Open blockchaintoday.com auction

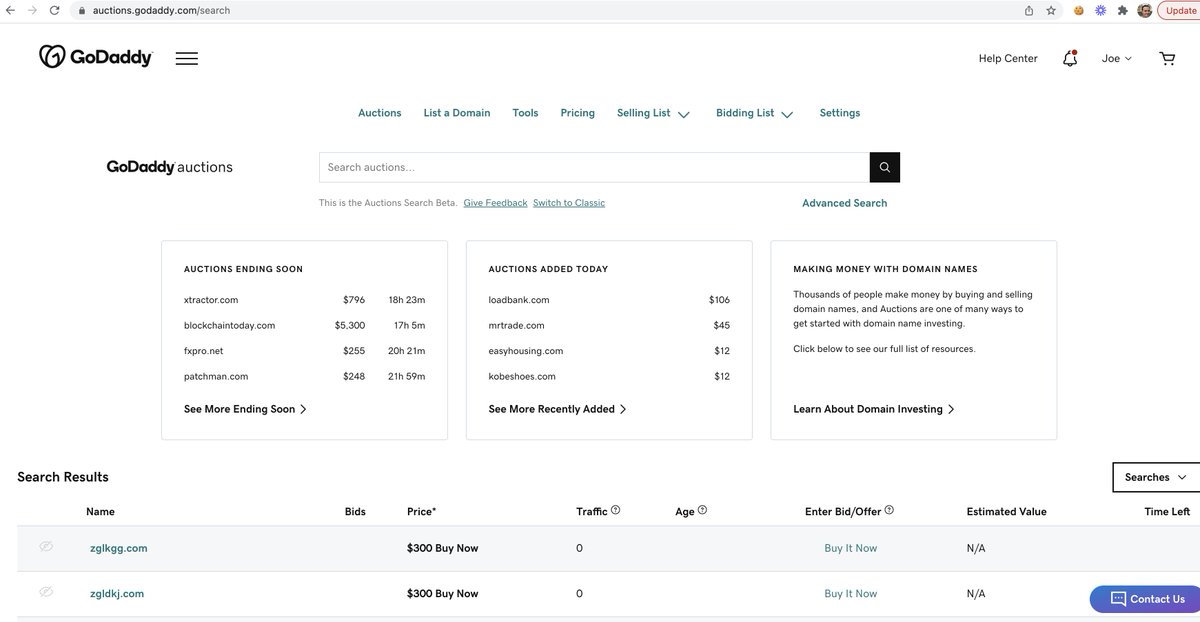coord(229,325)
